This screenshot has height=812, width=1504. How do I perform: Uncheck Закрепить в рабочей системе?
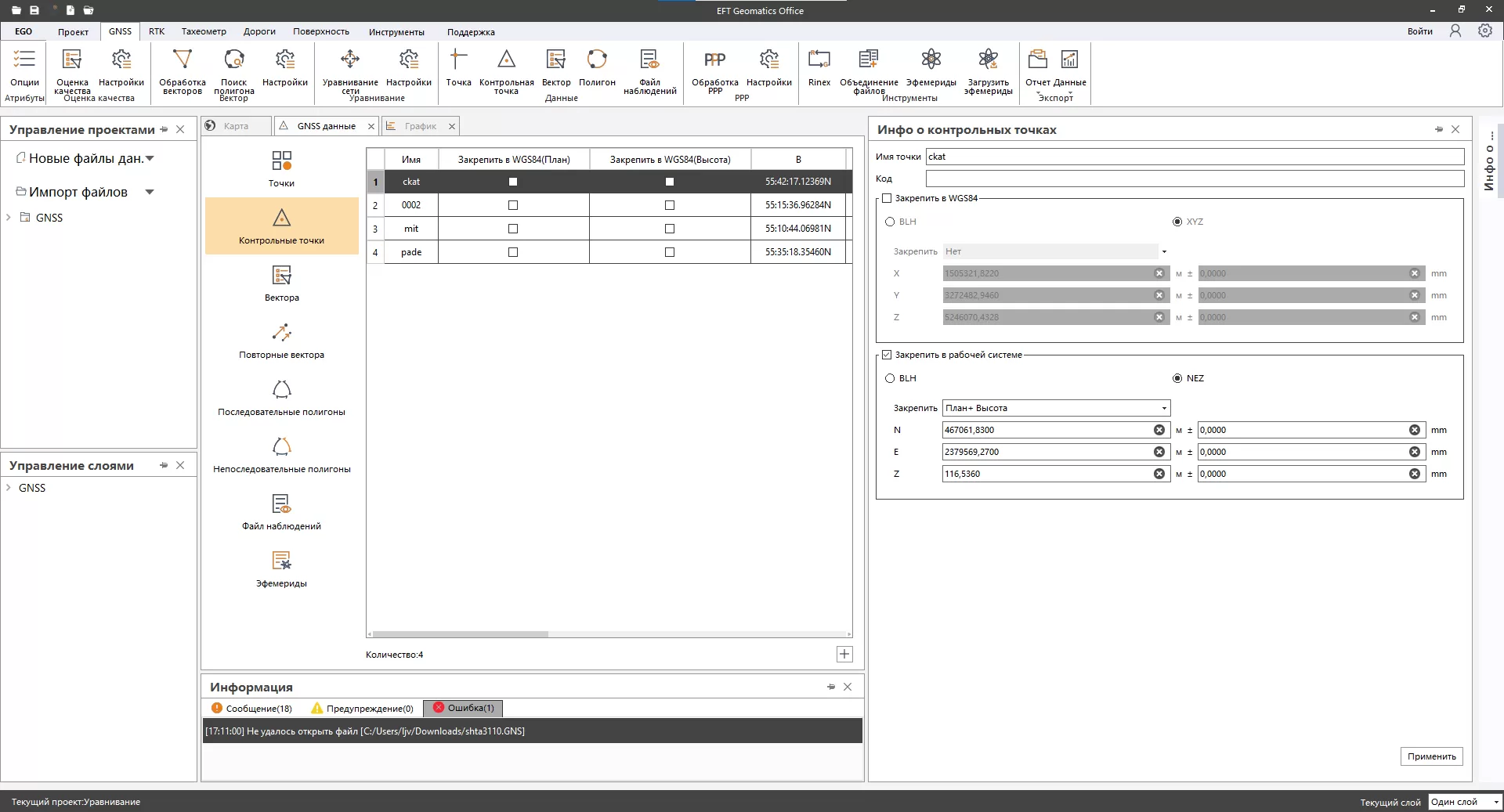(x=887, y=355)
